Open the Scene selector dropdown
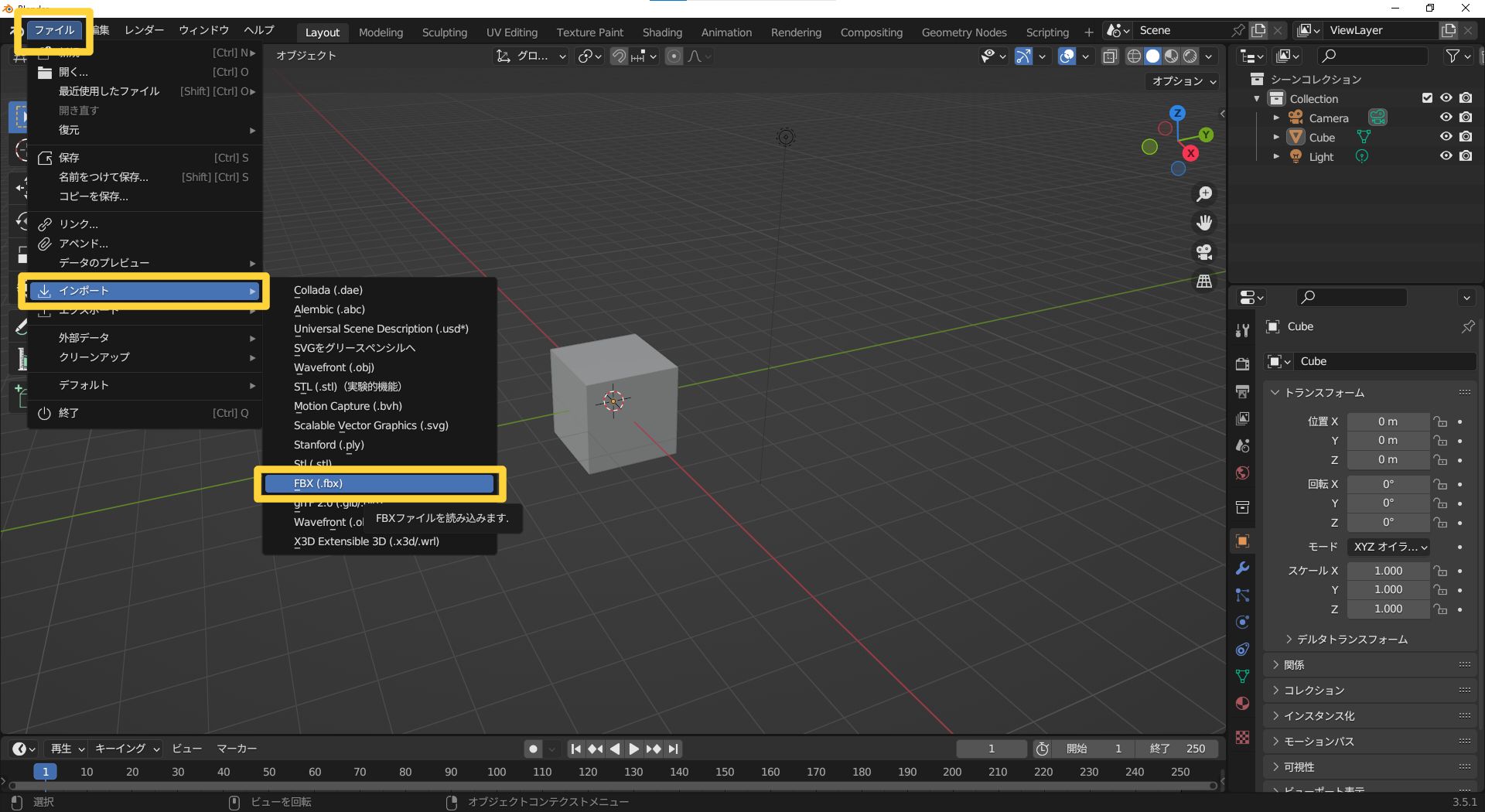 [x=1116, y=30]
